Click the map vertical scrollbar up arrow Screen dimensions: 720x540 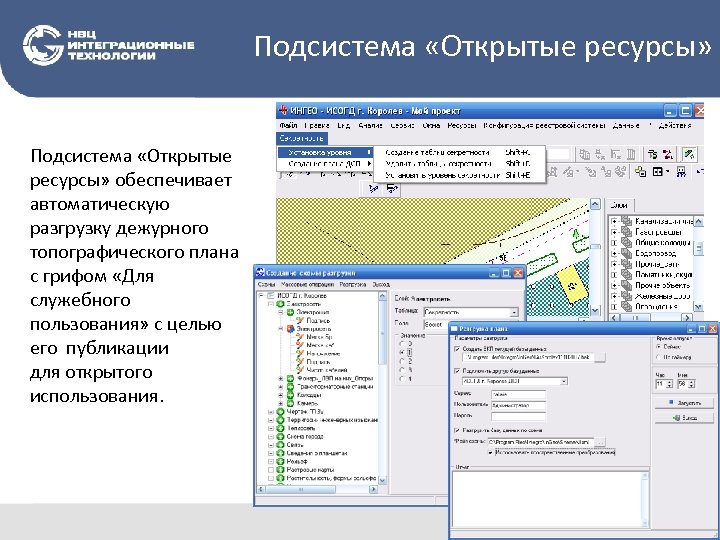click(595, 204)
